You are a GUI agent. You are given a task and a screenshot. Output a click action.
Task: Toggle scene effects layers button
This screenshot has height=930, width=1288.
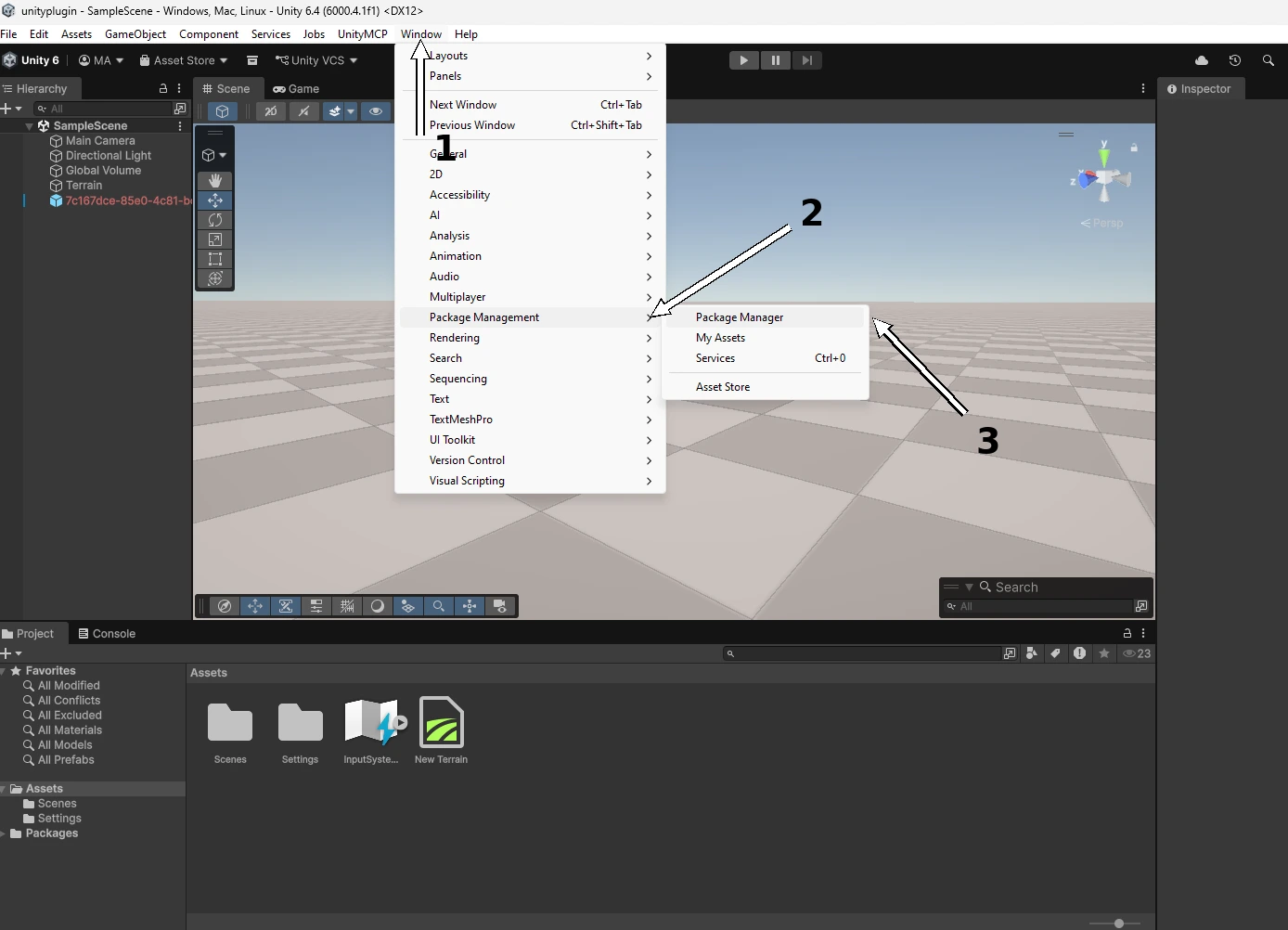[x=333, y=111]
